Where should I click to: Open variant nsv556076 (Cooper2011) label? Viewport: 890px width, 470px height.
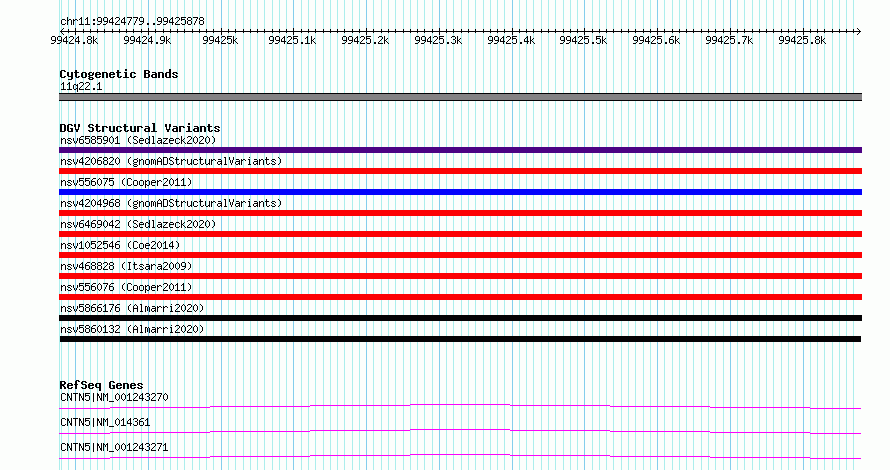127,287
